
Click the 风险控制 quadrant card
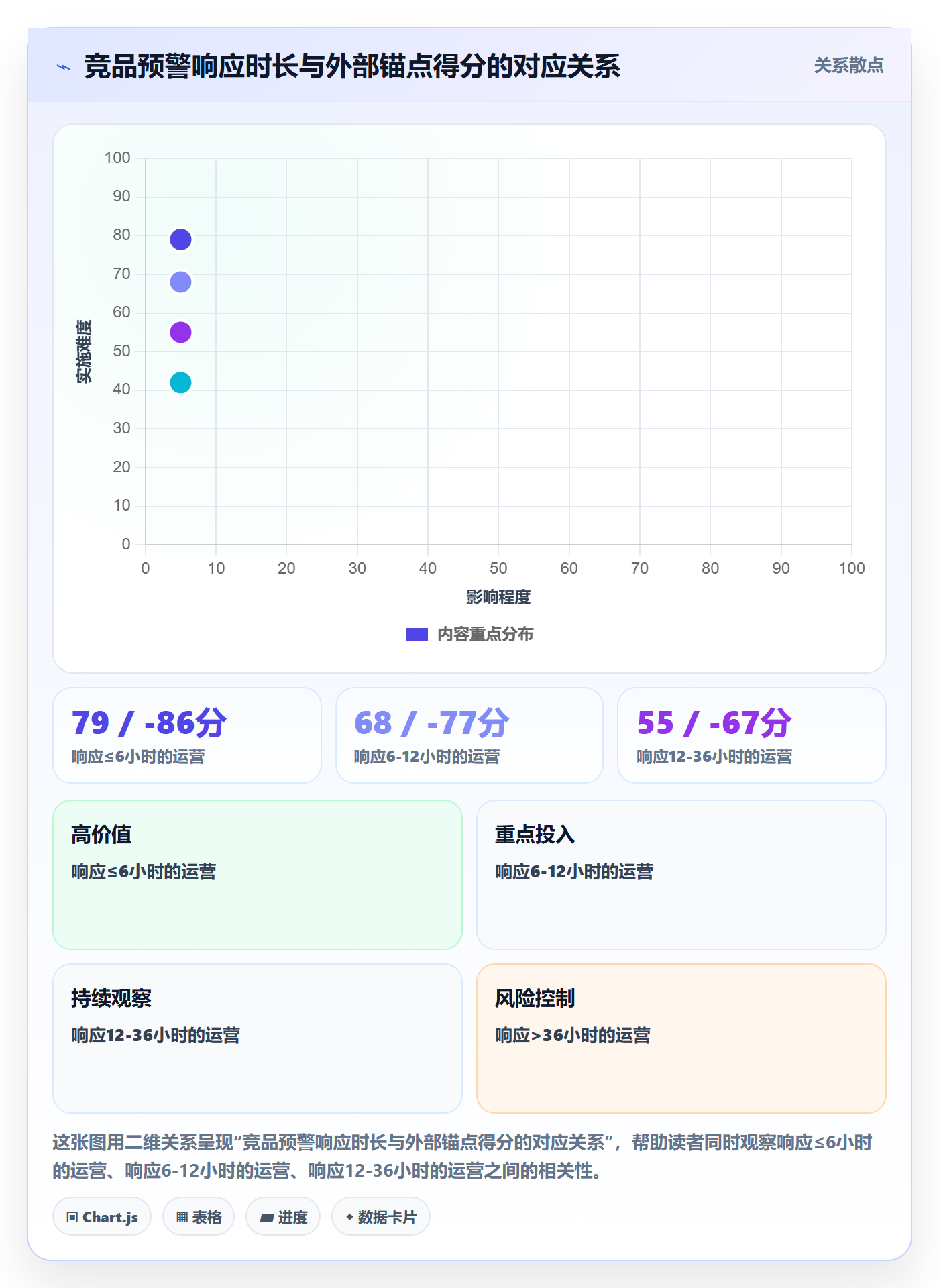click(681, 1038)
